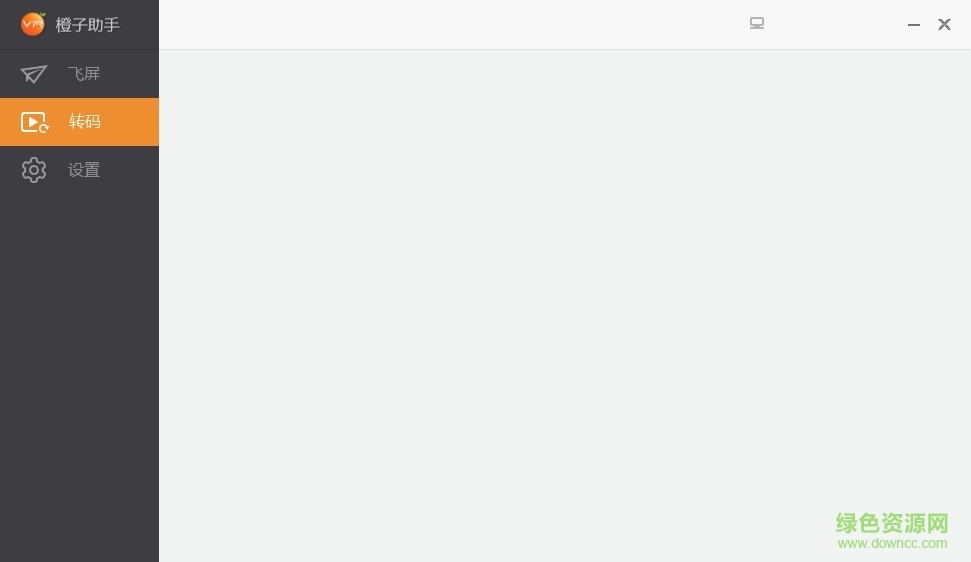The height and width of the screenshot is (562, 971).
Task: Click the video transcode icon in sidebar
Action: coord(34,122)
